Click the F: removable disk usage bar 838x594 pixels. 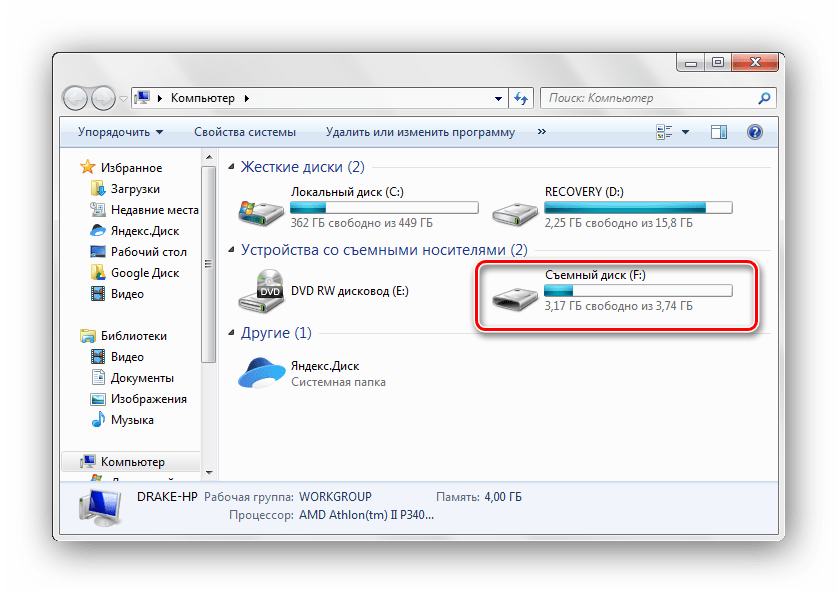(638, 290)
